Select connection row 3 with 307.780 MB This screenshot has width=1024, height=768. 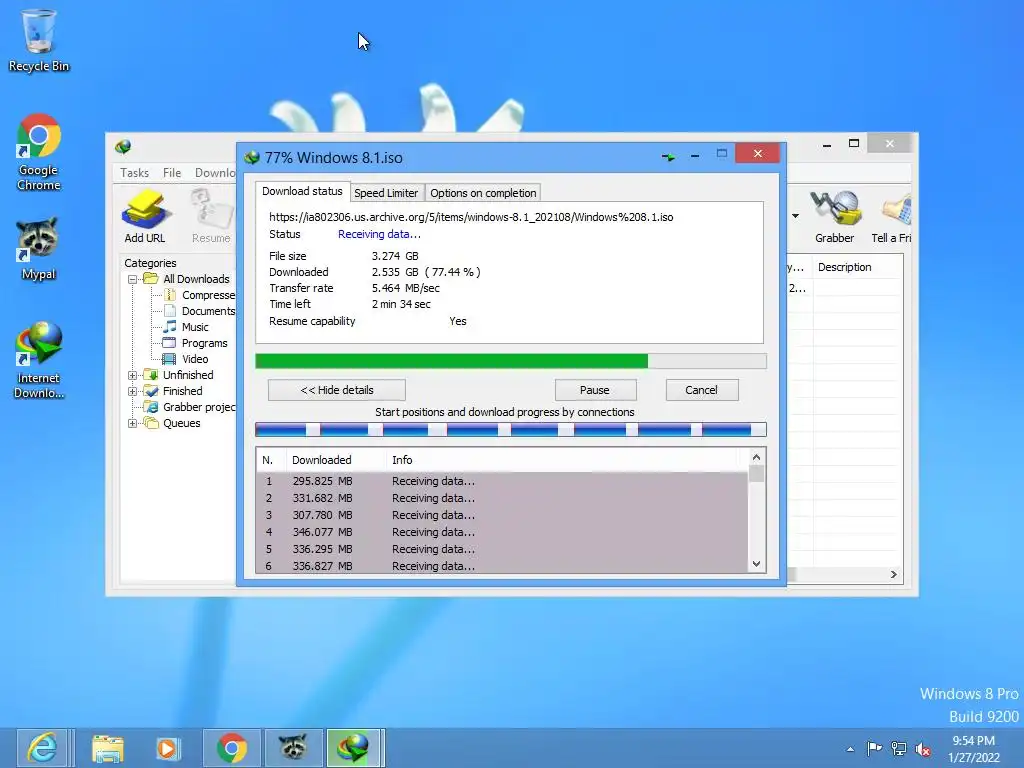click(x=502, y=515)
